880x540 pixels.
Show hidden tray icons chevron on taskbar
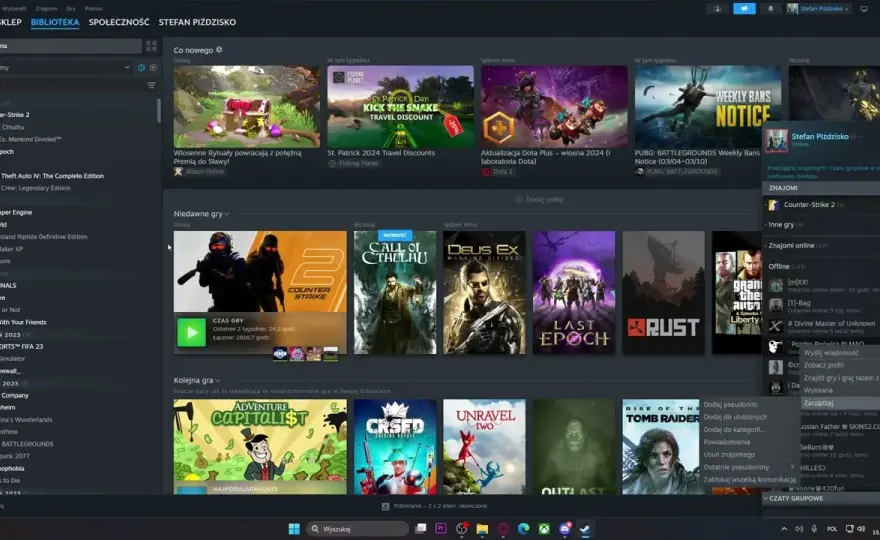pyautogui.click(x=783, y=529)
